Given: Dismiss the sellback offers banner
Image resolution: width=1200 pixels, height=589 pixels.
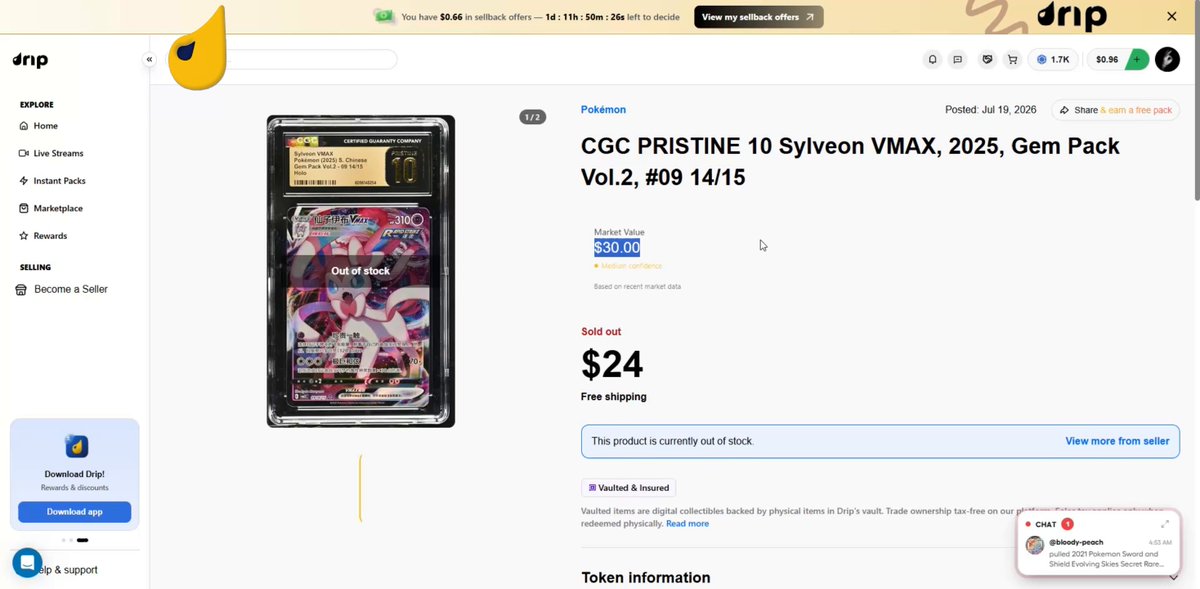Looking at the screenshot, I should click(x=1172, y=17).
